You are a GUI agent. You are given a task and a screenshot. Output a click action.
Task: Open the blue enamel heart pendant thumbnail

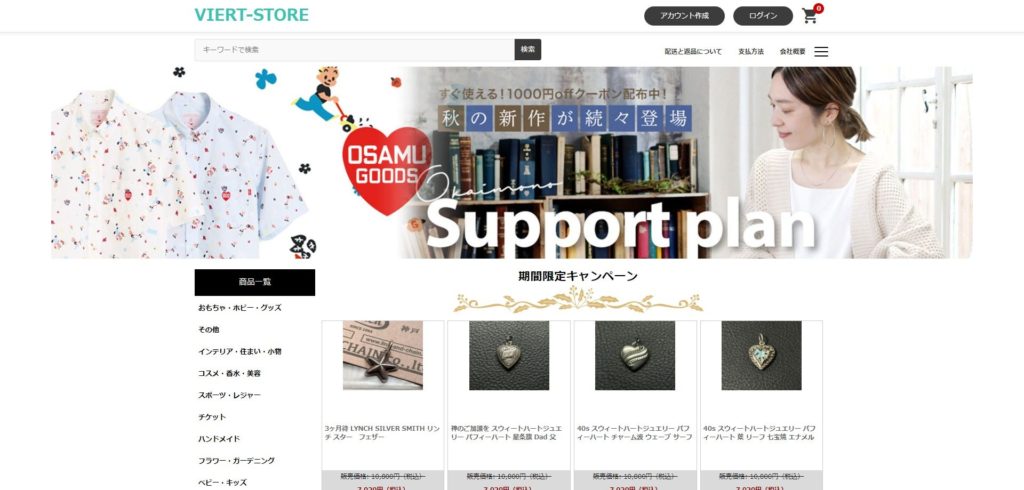[x=761, y=355]
